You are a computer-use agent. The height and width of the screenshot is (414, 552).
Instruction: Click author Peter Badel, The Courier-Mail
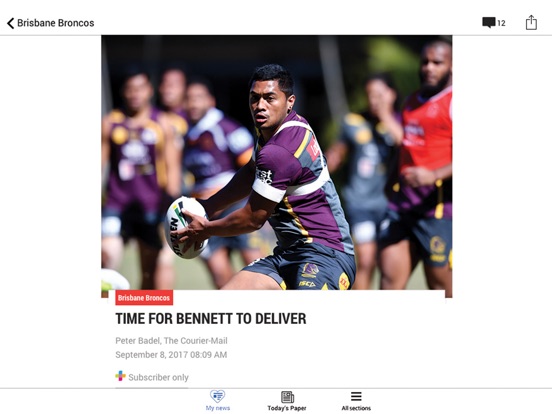(x=171, y=341)
